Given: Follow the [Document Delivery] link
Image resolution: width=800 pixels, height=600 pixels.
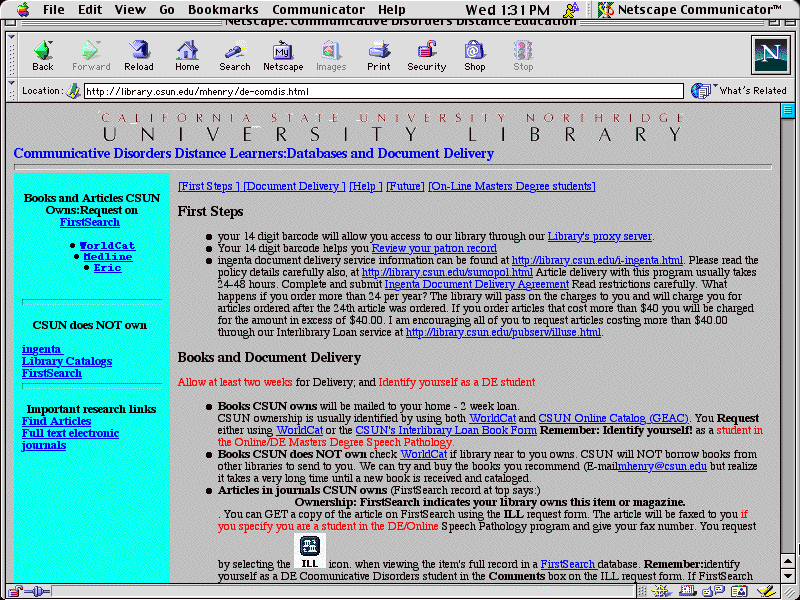Looking at the screenshot, I should [x=294, y=186].
